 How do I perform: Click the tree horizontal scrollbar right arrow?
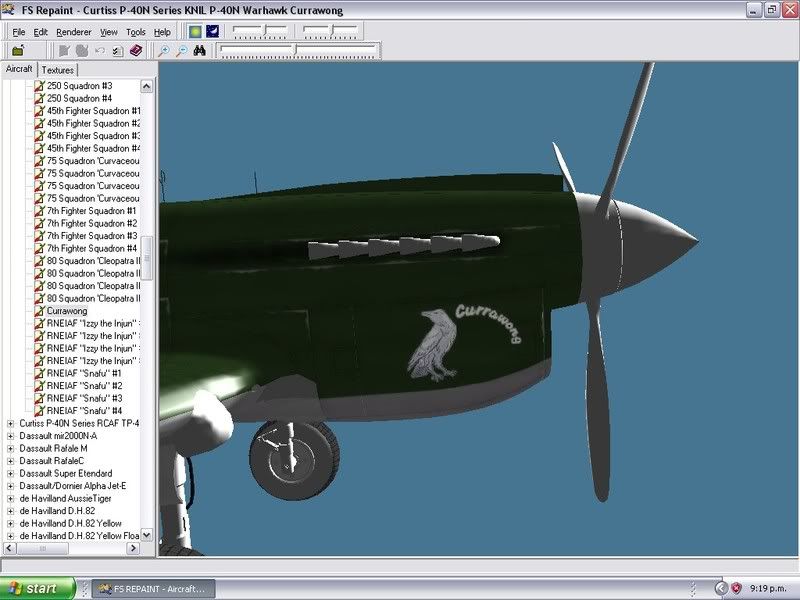[135, 549]
